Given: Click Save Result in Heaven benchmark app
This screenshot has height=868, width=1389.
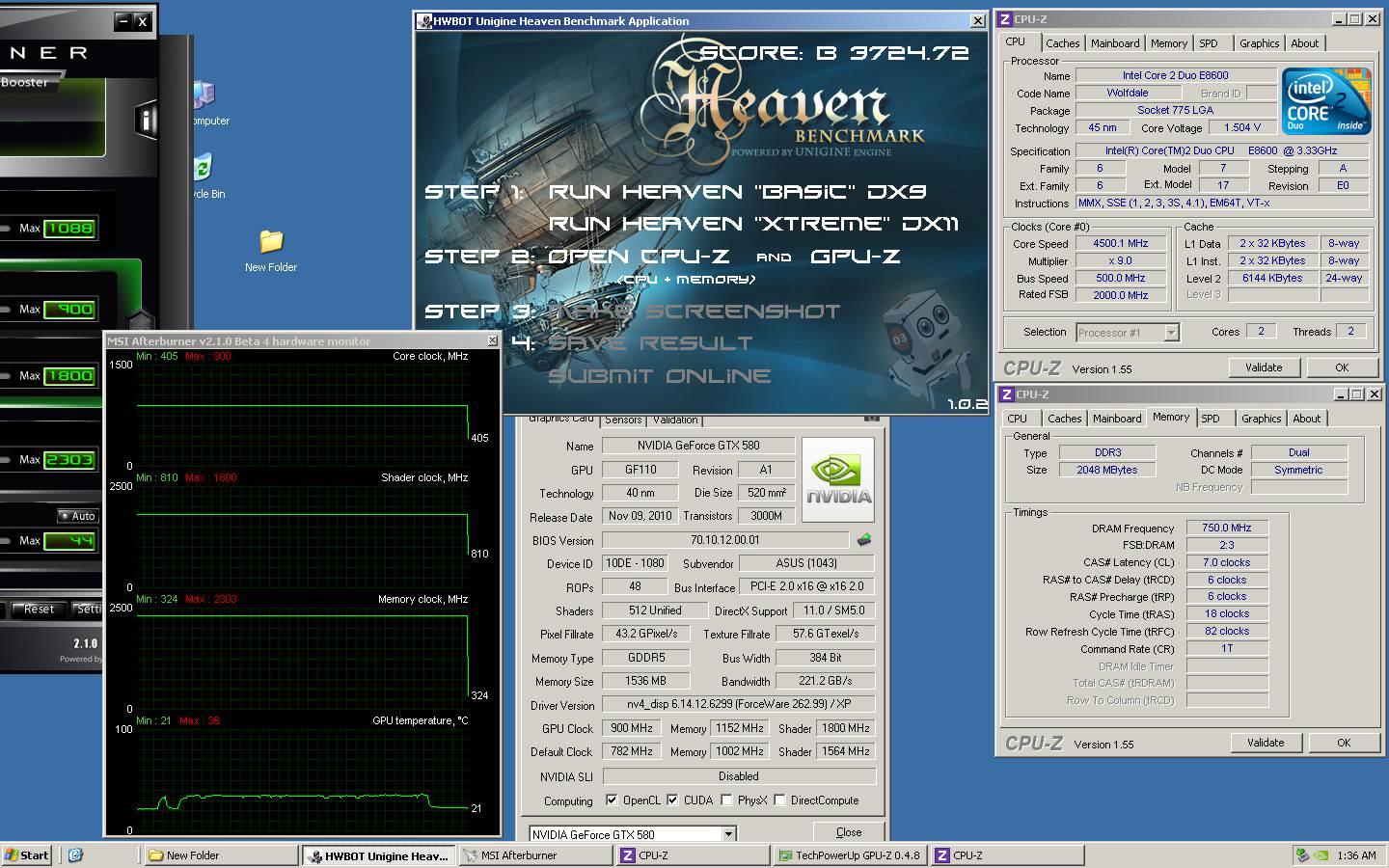Looking at the screenshot, I should tap(650, 343).
